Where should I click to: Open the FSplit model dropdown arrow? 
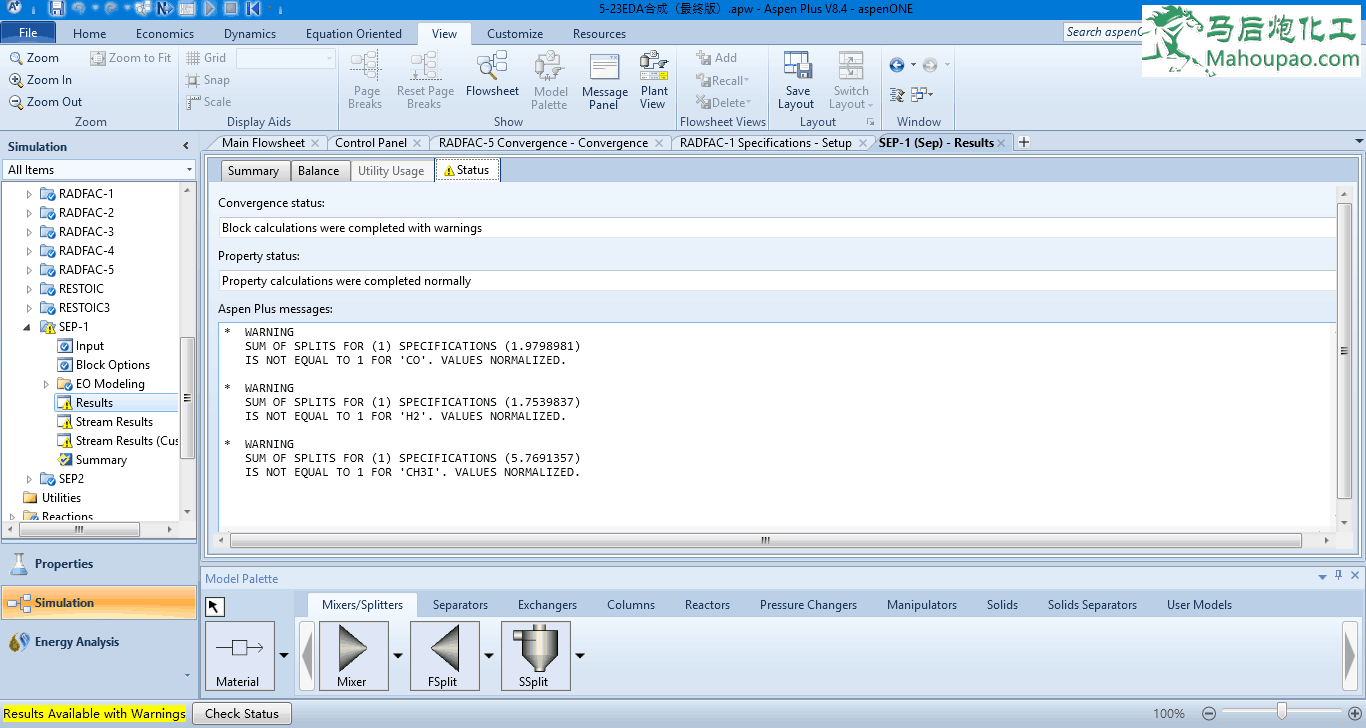[x=489, y=656]
